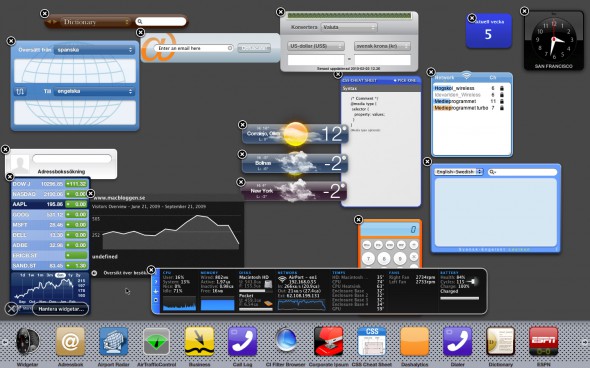Show more widgets using the bar's right arrow
Image resolution: width=590 pixels, height=368 pixels.
point(585,342)
